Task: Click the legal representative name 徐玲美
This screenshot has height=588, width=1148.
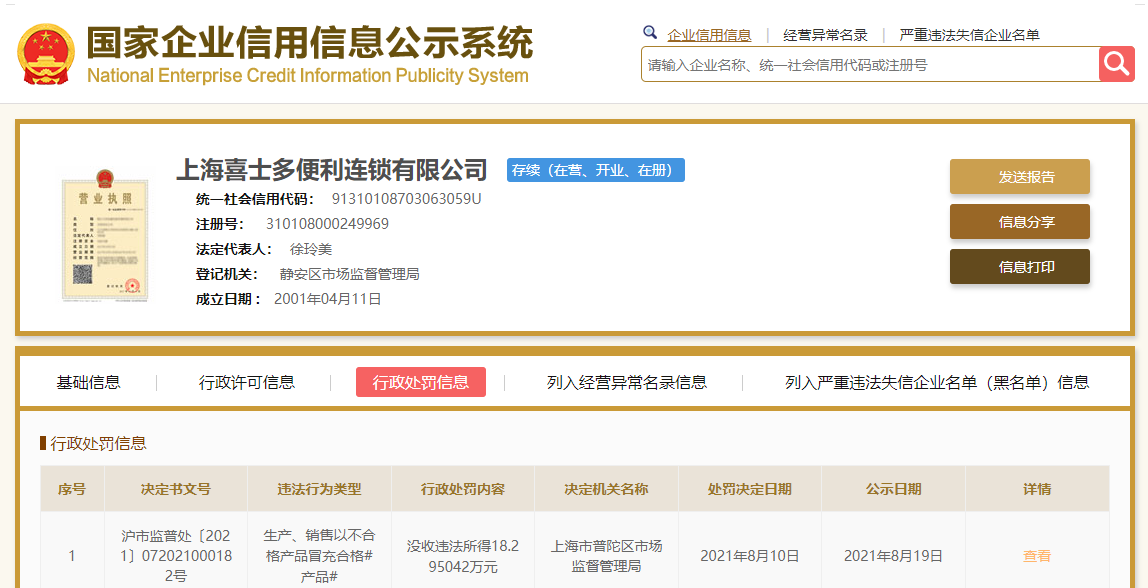Action: pos(311,249)
